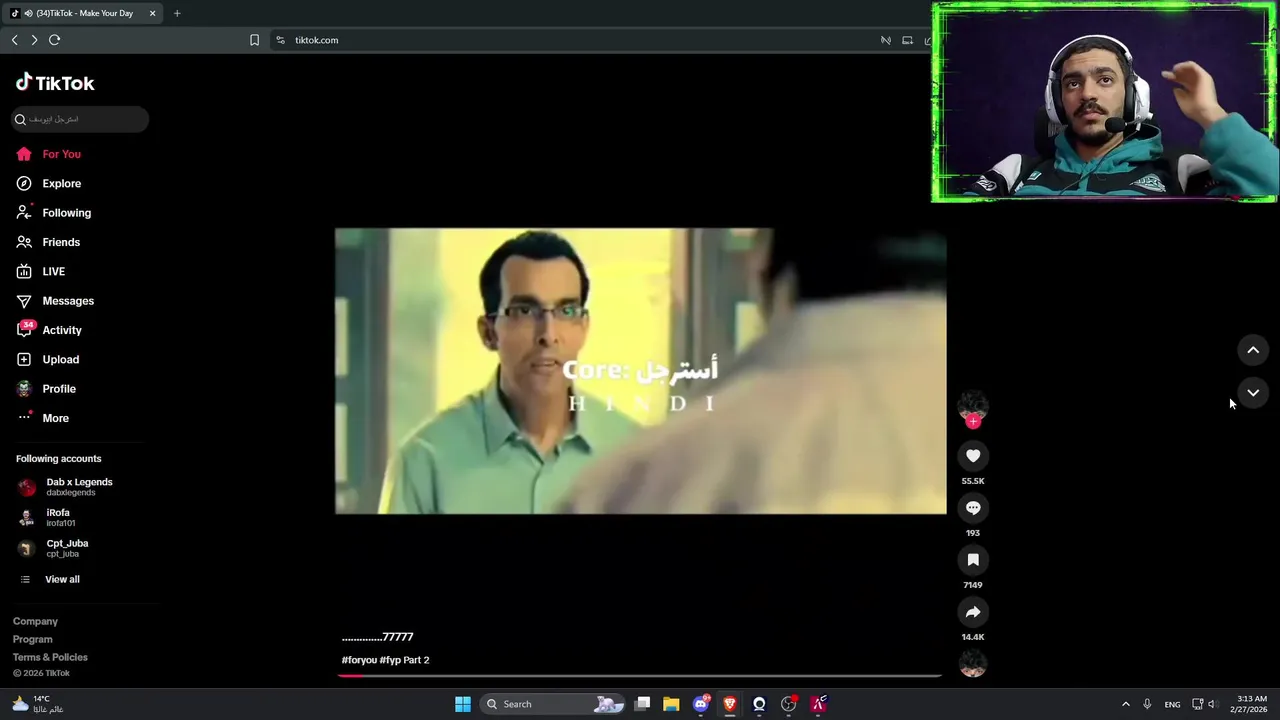This screenshot has width=1280, height=720.
Task: Click the taskbar Search box
Action: click(x=553, y=704)
